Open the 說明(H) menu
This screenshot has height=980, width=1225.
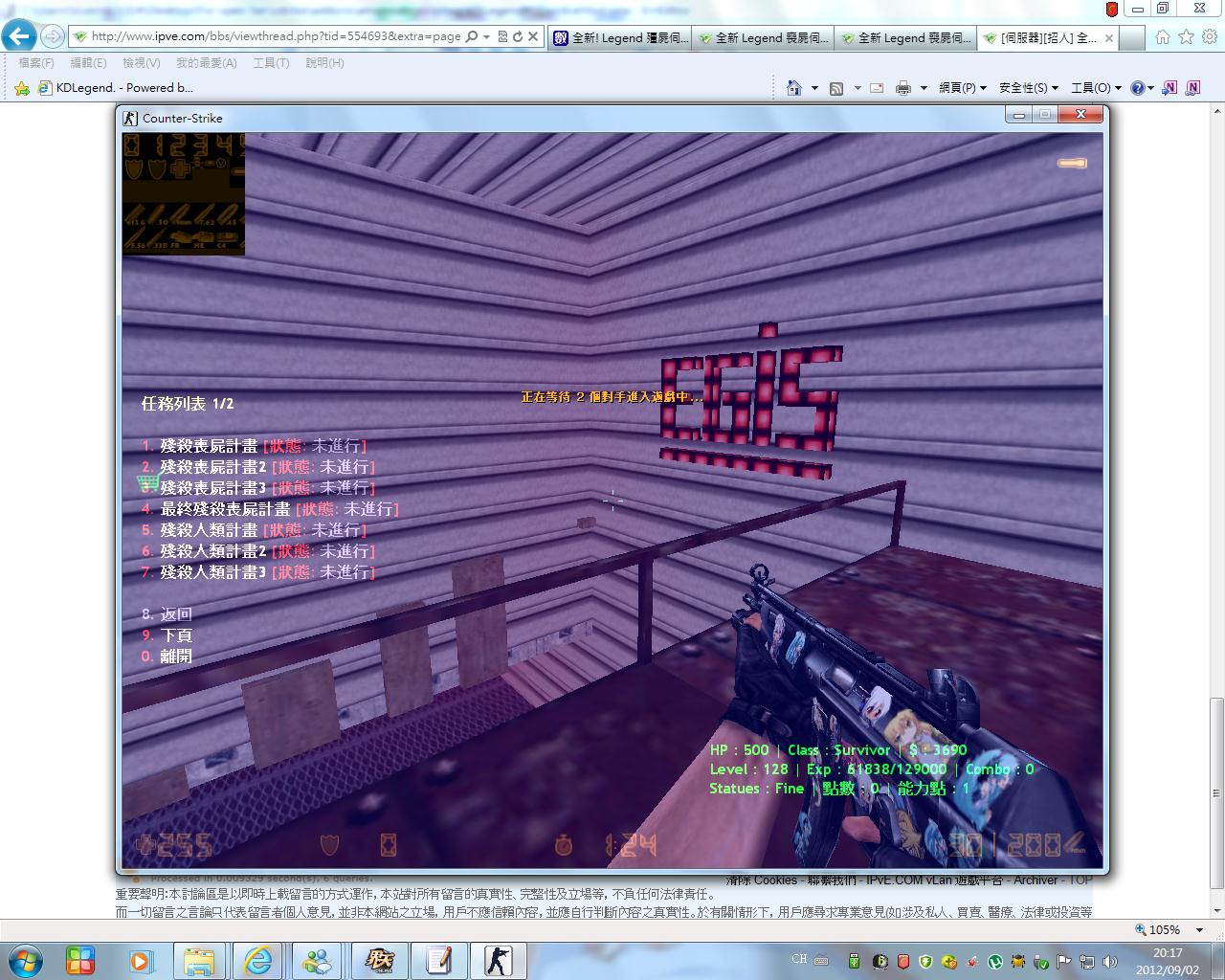324,63
